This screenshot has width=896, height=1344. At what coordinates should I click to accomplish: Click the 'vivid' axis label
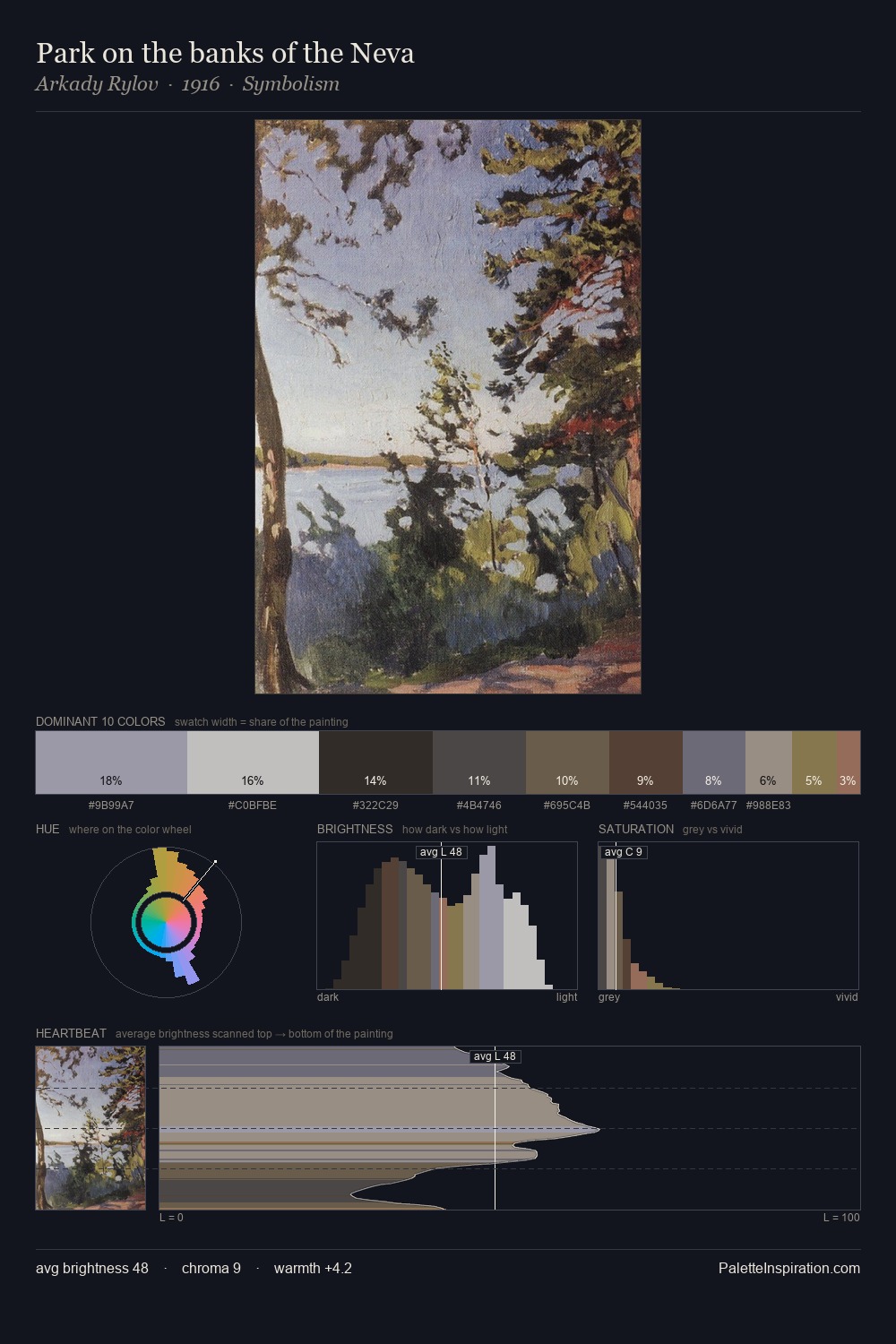pyautogui.click(x=847, y=997)
